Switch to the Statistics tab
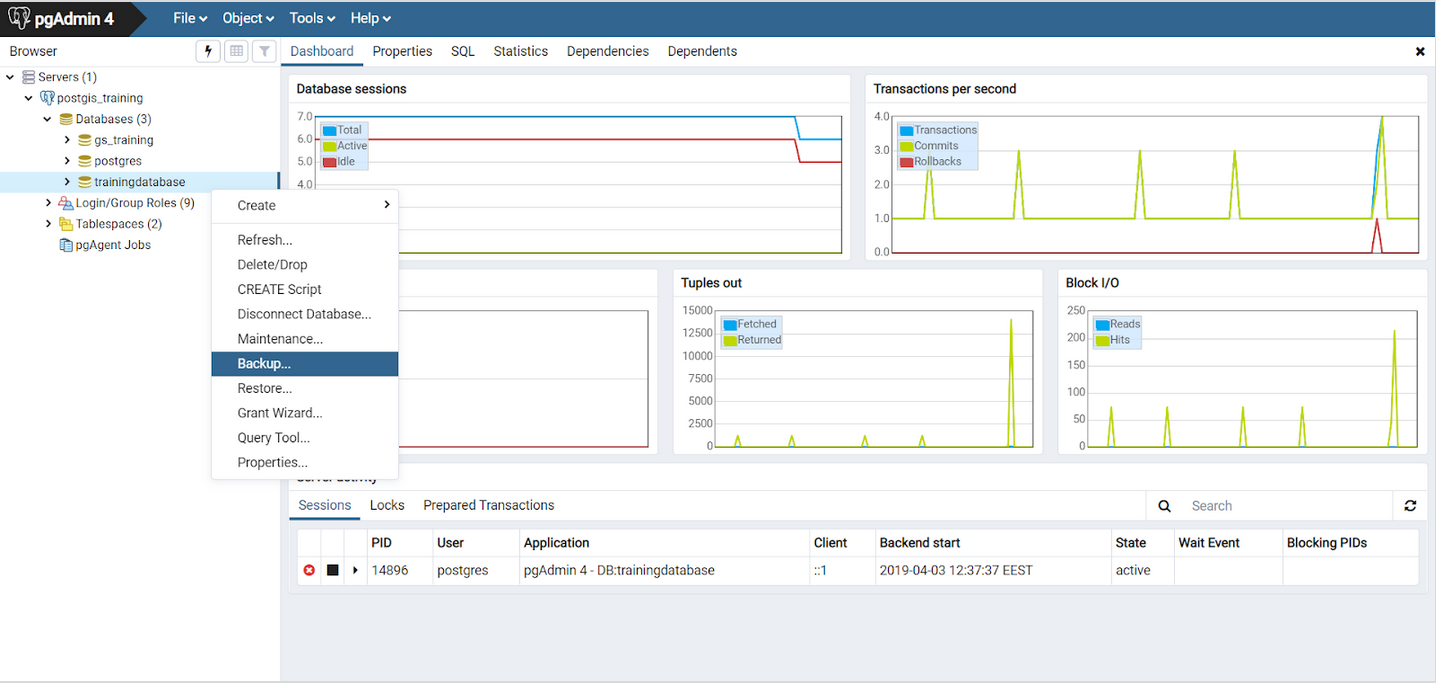 [x=520, y=51]
